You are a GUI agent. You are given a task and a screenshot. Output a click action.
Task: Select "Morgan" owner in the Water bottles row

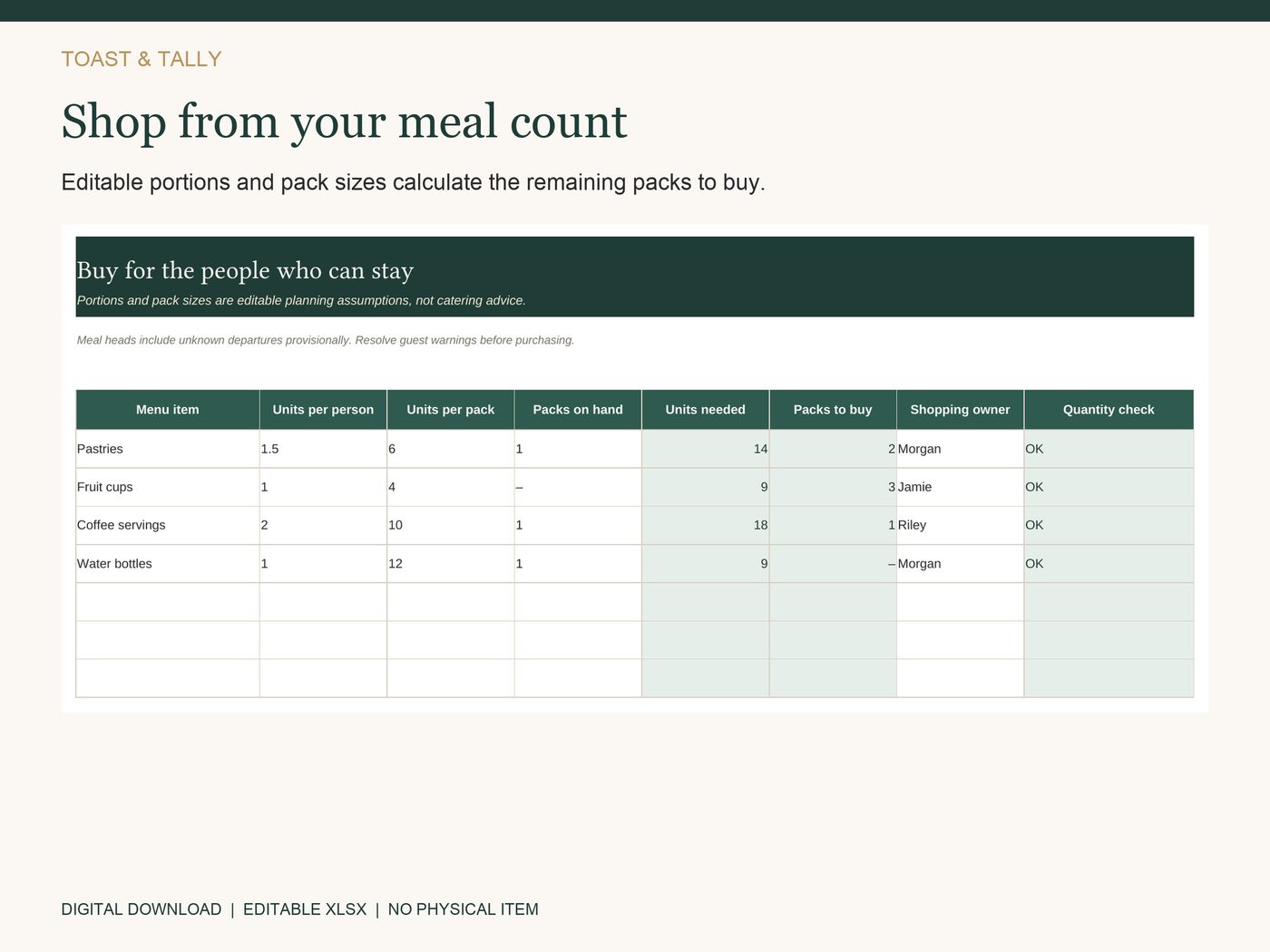point(960,564)
